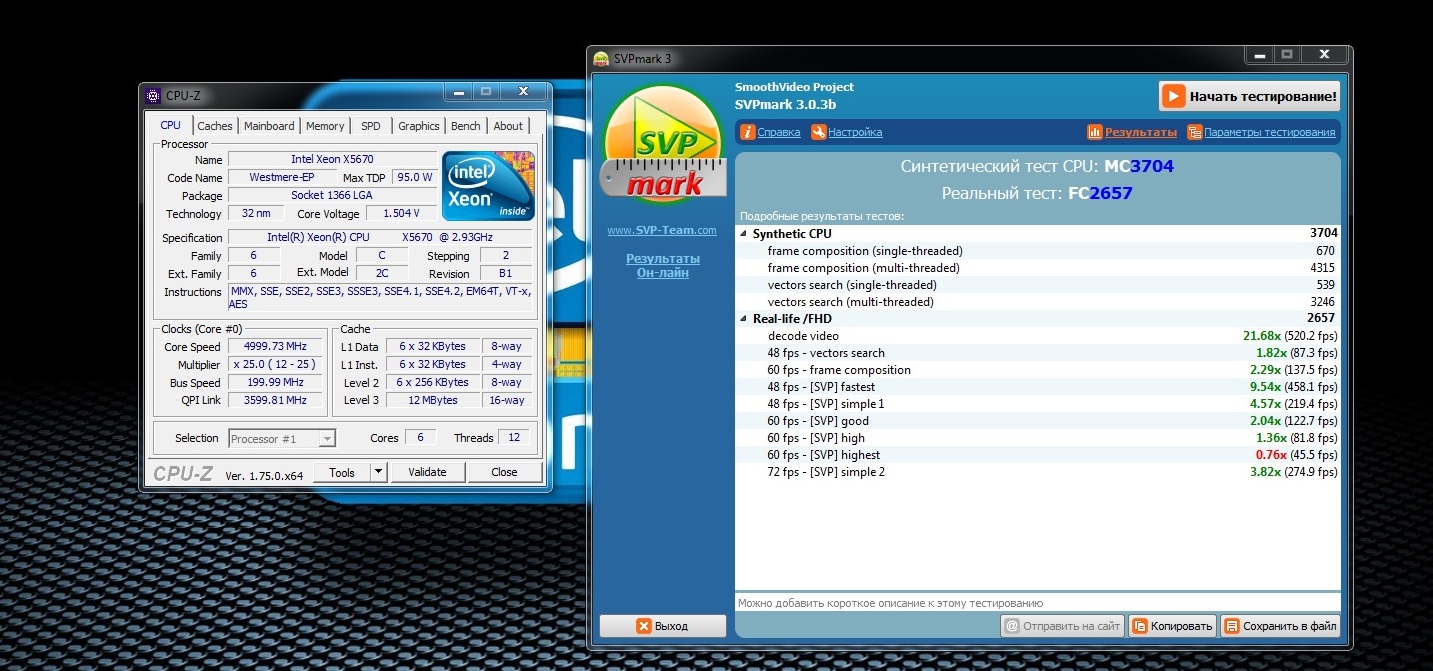Select frame composition (multi-threaded) row
The image size is (1433, 671).
[1038, 268]
